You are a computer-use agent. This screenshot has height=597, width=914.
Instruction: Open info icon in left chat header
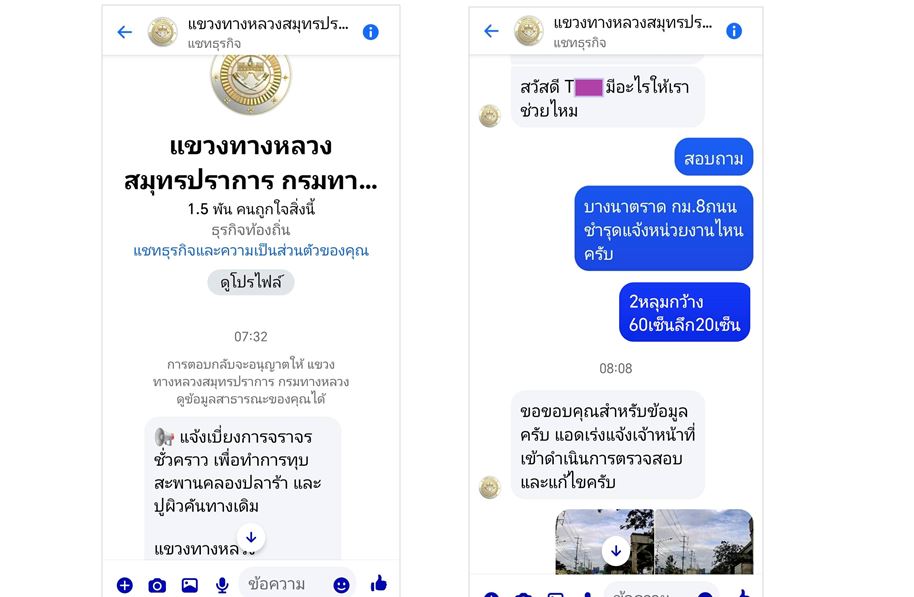(371, 32)
